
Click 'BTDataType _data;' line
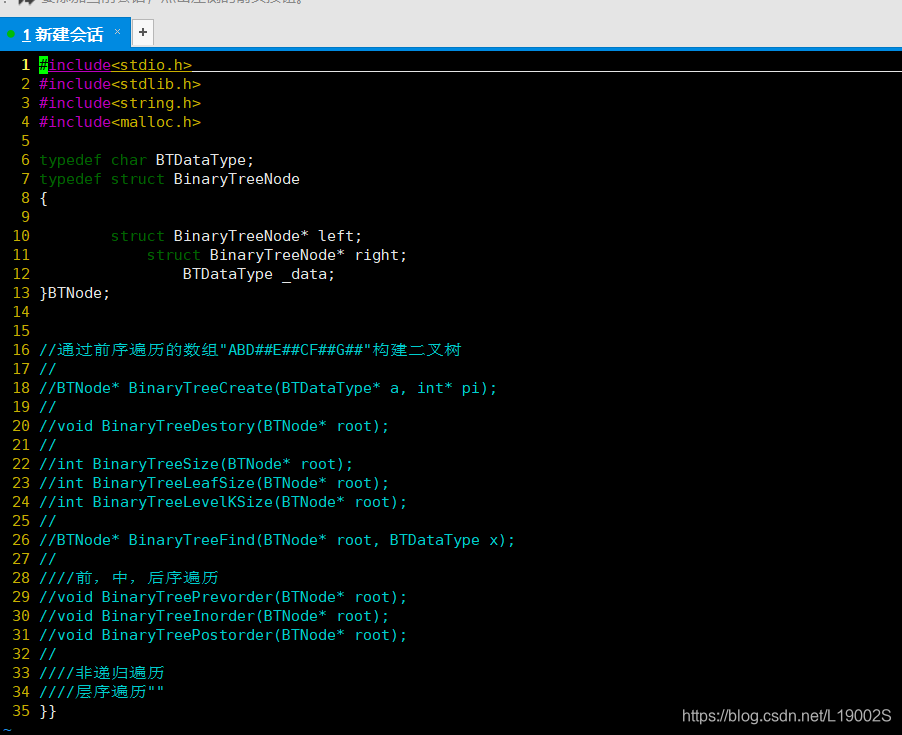pos(258,274)
